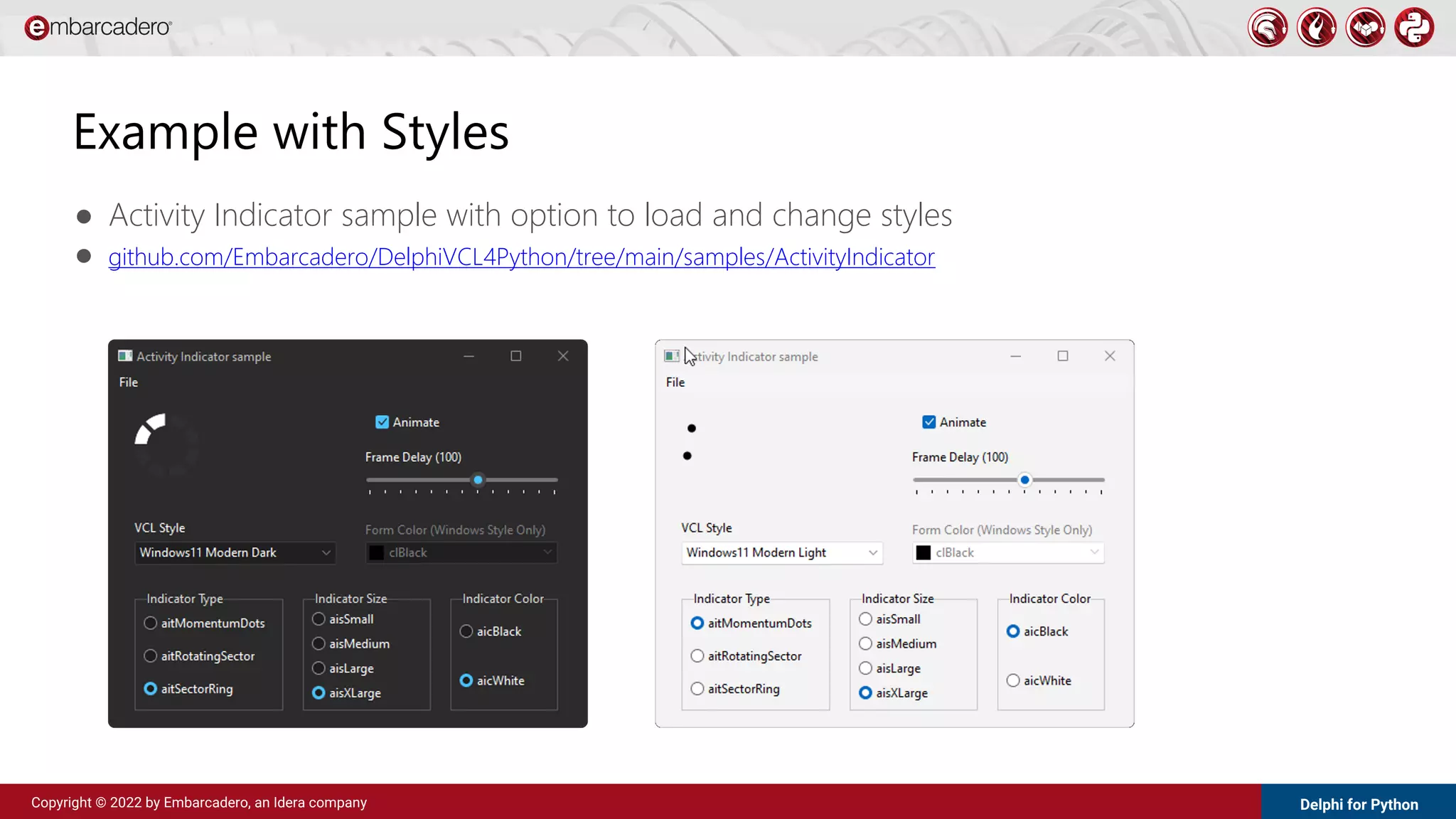Click the Spartan helmet Delphi icon
Image resolution: width=1456 pixels, height=819 pixels.
(x=1268, y=28)
